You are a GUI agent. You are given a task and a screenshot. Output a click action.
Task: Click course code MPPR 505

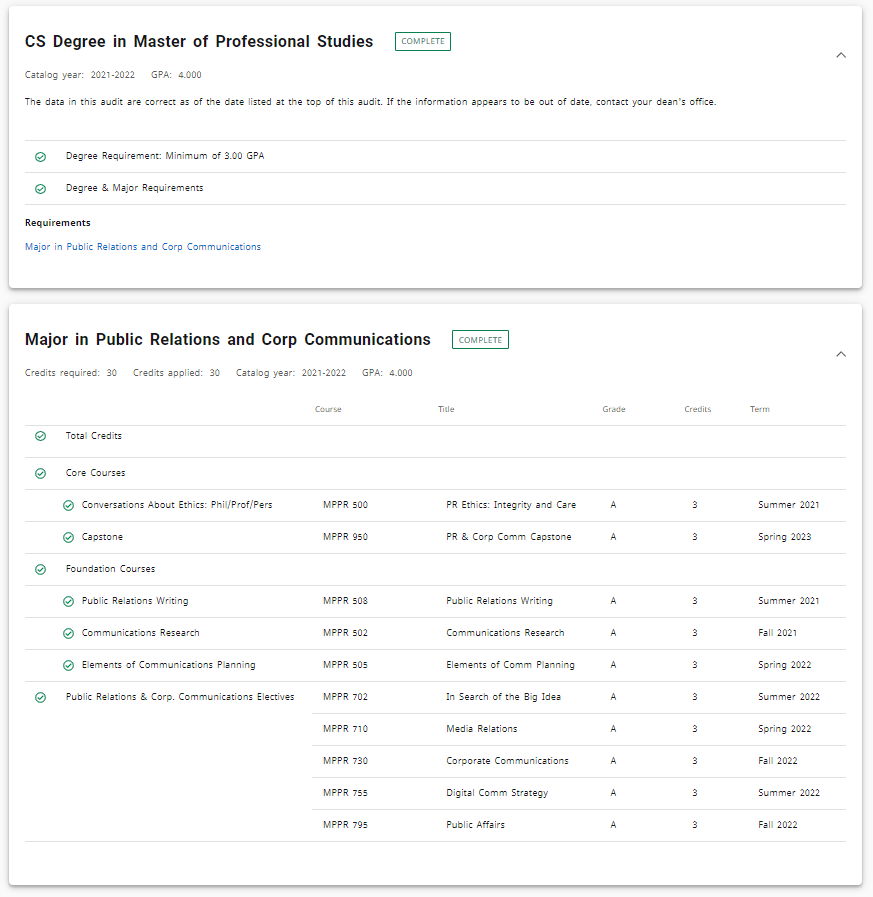[x=345, y=665]
